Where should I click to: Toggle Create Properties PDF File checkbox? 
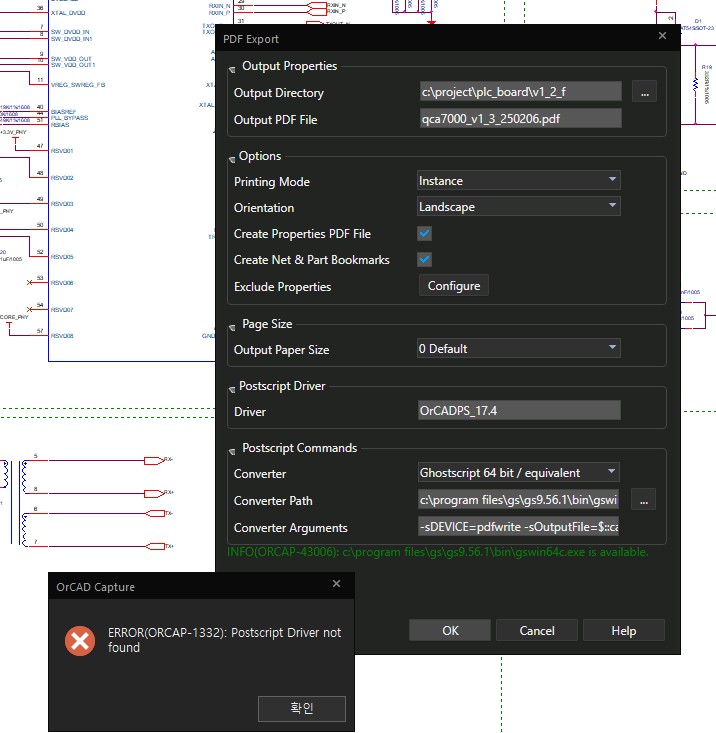[424, 233]
